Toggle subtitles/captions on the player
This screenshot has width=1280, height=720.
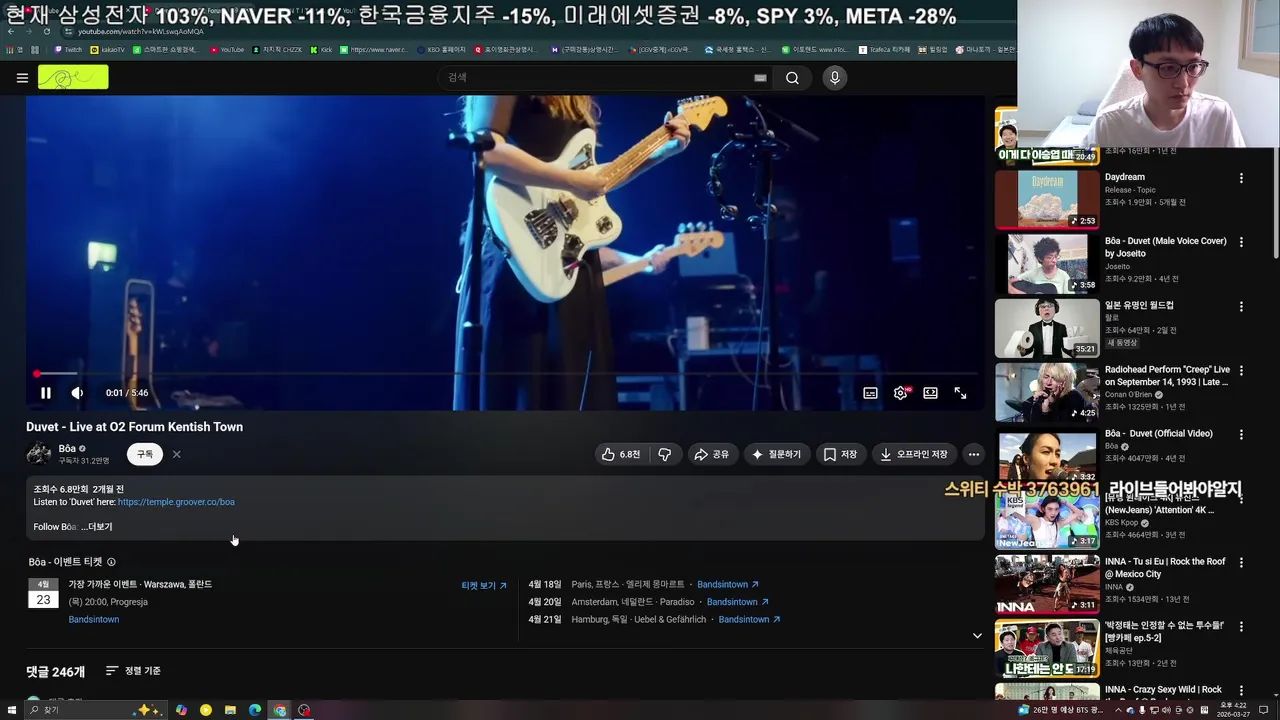[x=870, y=393]
